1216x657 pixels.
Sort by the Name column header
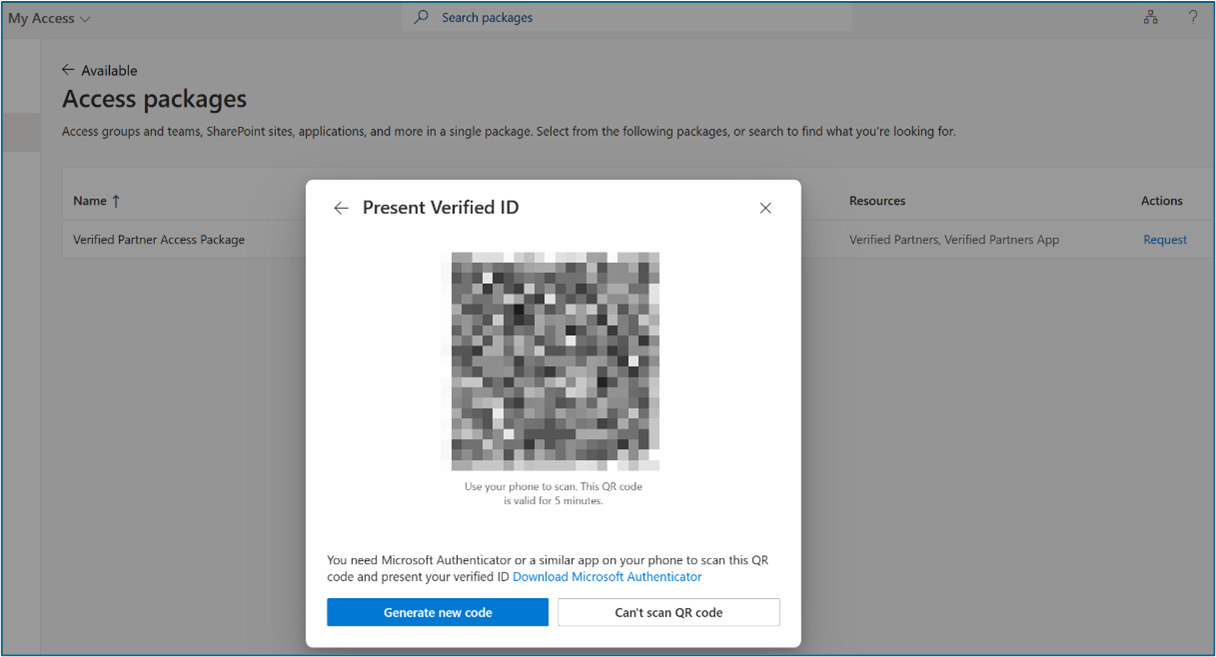click(x=90, y=201)
